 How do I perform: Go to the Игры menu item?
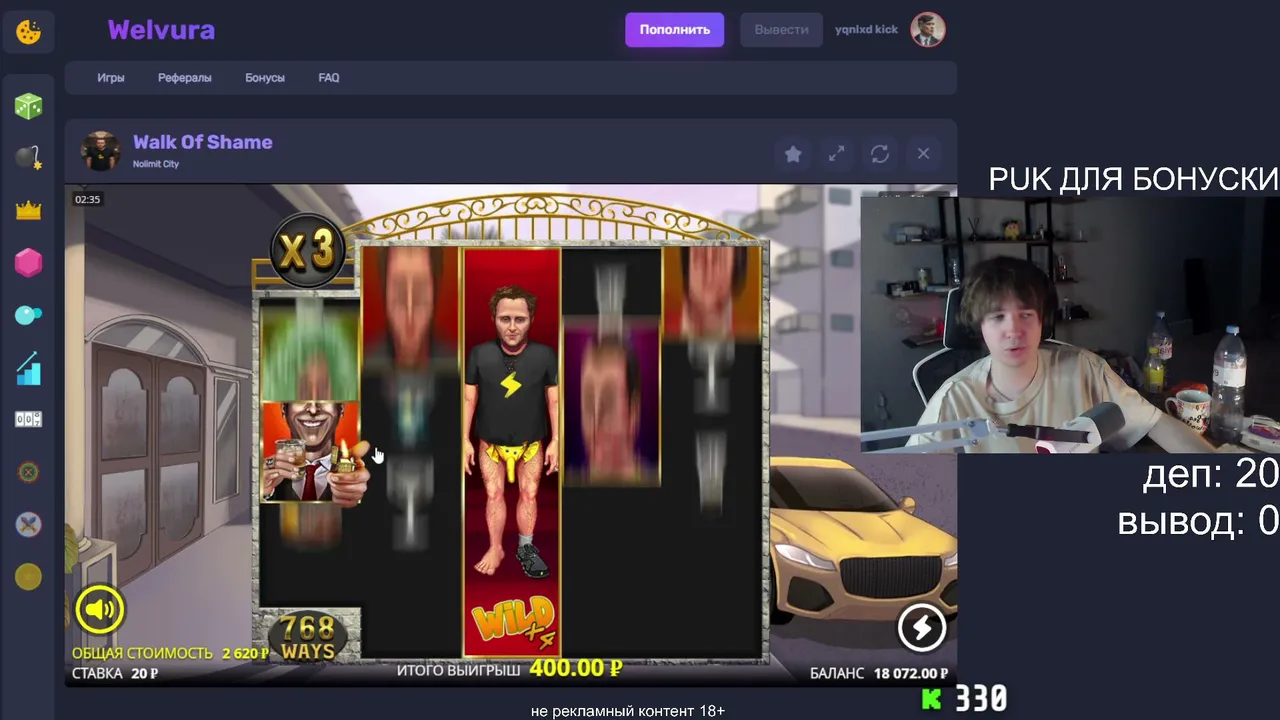tap(111, 78)
